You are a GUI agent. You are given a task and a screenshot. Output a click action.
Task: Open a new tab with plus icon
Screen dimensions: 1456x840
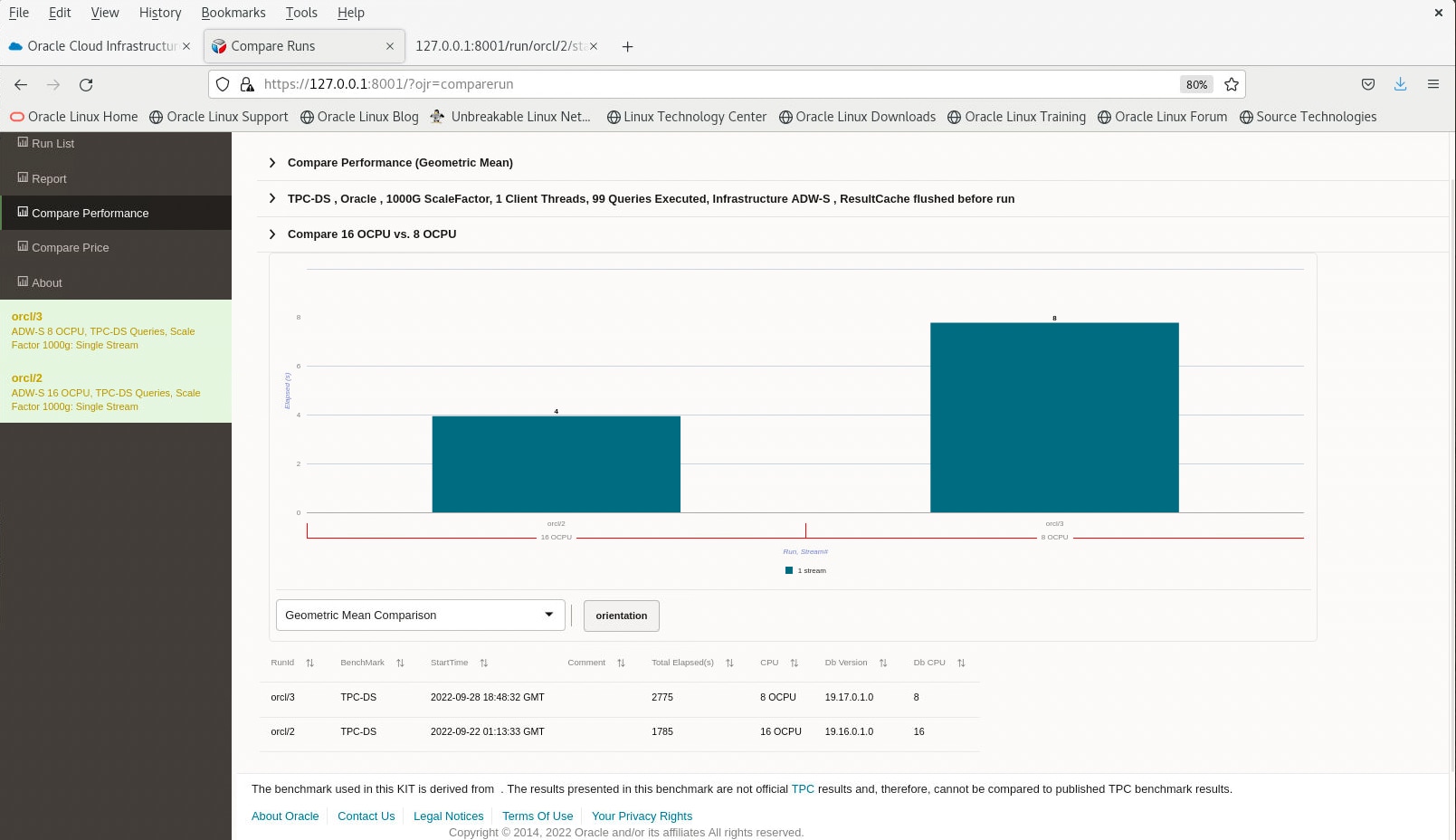point(627,46)
